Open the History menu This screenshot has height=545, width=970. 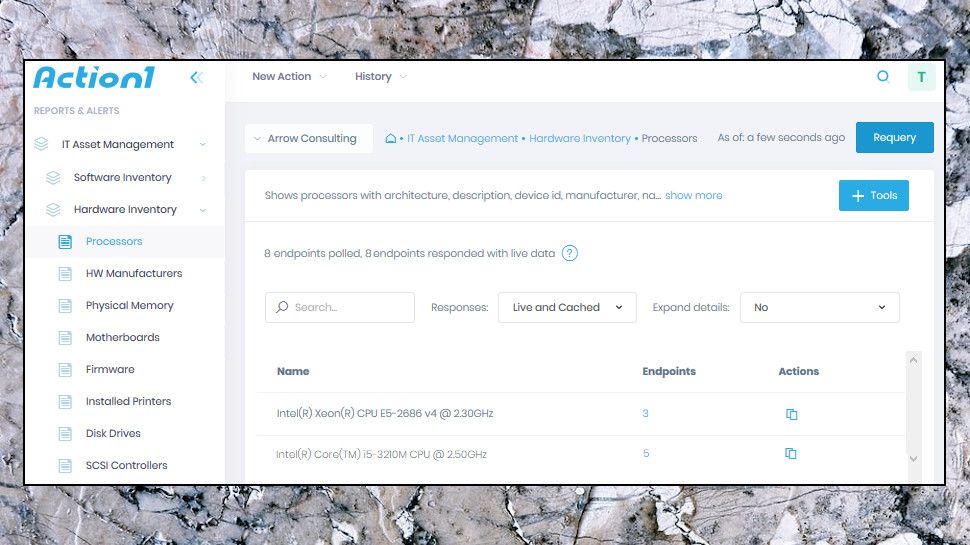point(380,77)
